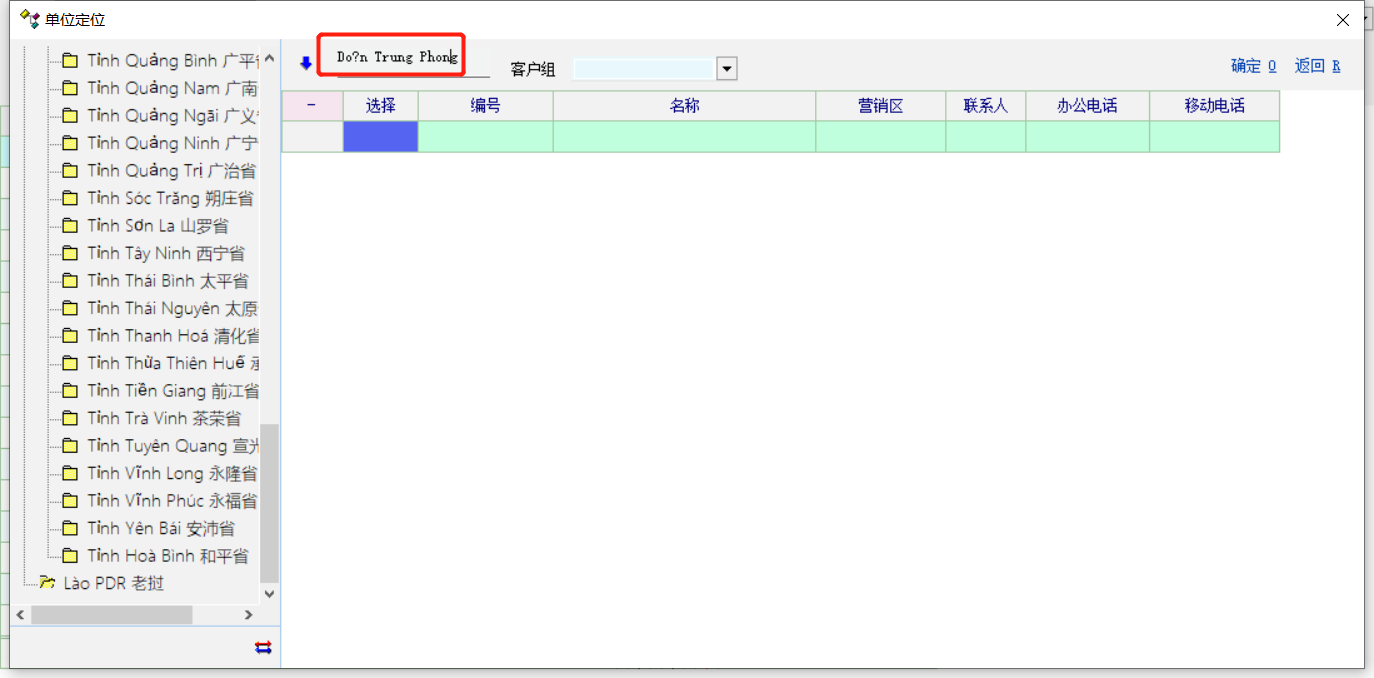This screenshot has width=1374, height=678.
Task: Click the minus header cell in grid
Action: [x=311, y=106]
